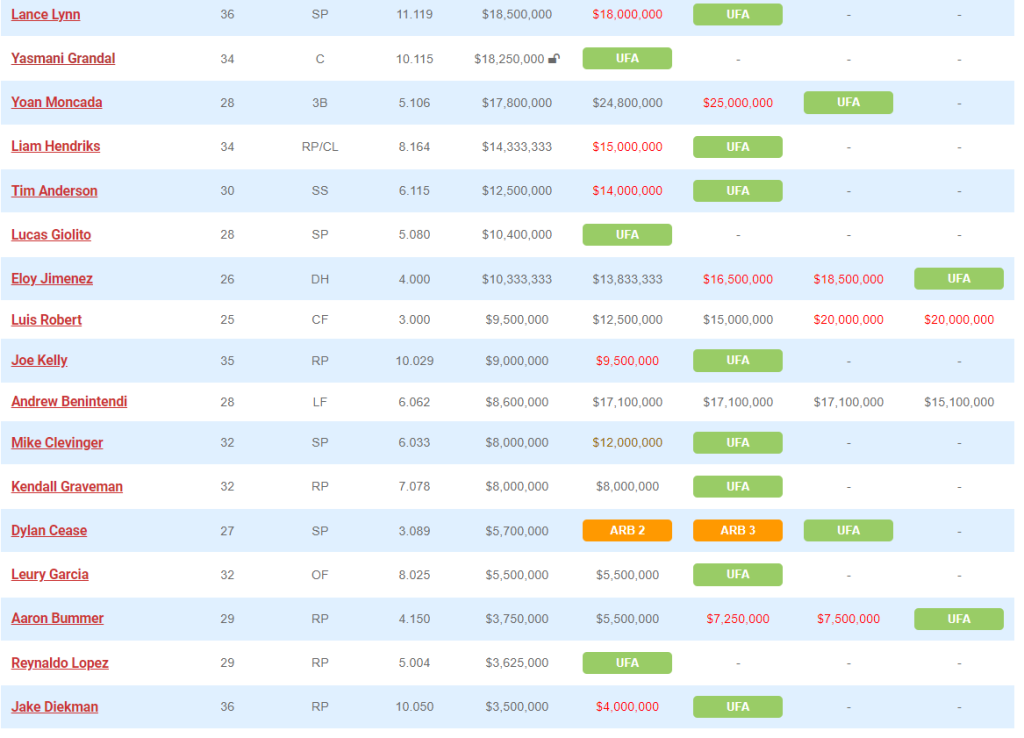Select service time 11.119 for Lance Lynn
The image size is (1024, 738).
coord(414,14)
